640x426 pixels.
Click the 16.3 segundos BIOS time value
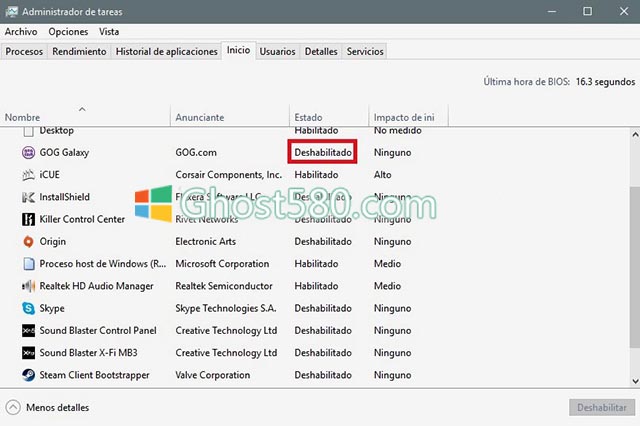point(605,82)
